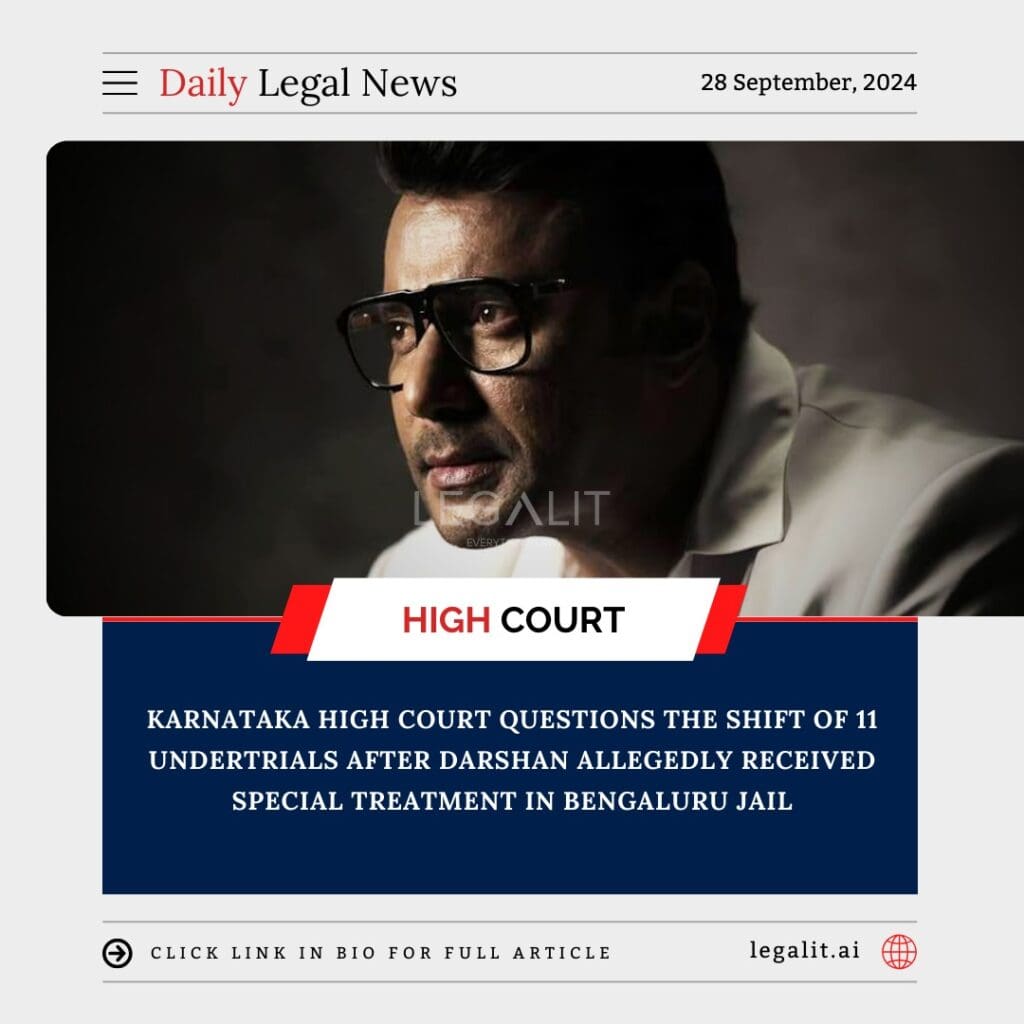
Task: Click the circled arrow icon
Action: [118, 953]
